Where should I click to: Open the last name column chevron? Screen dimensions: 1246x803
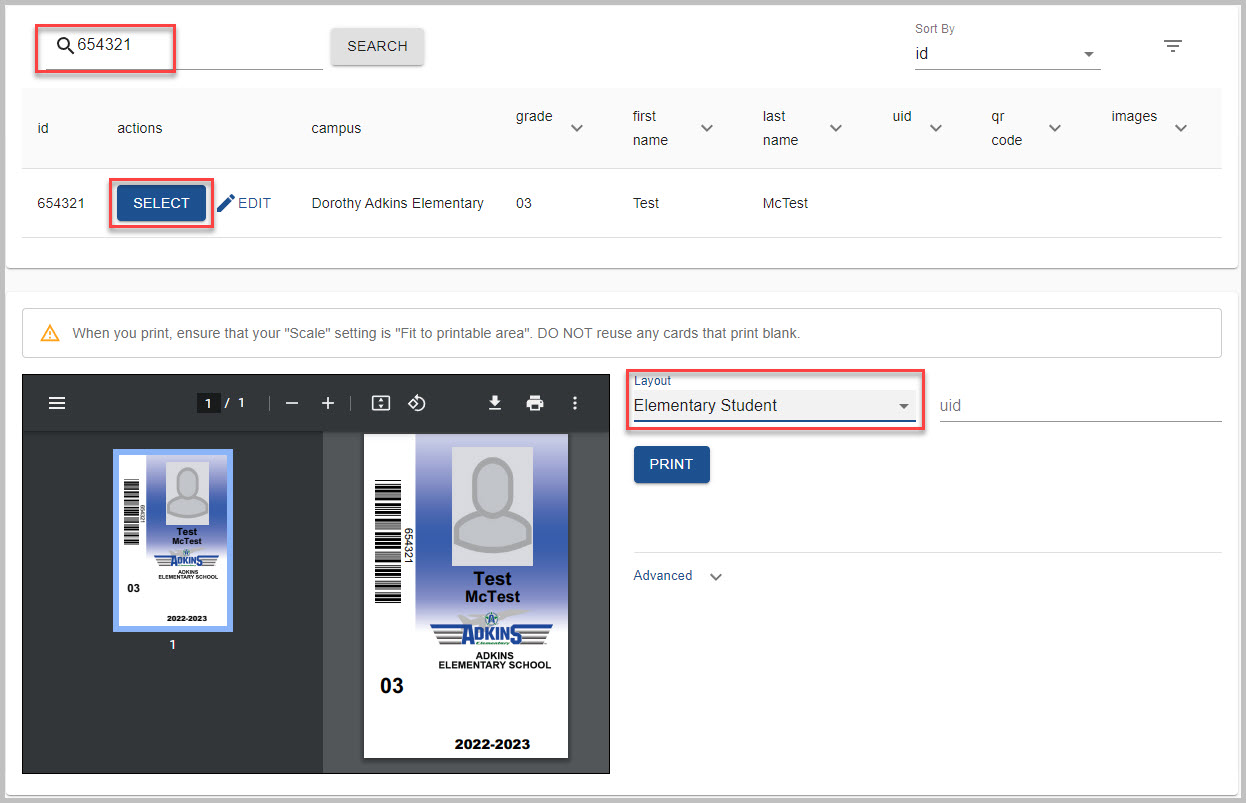[x=836, y=128]
